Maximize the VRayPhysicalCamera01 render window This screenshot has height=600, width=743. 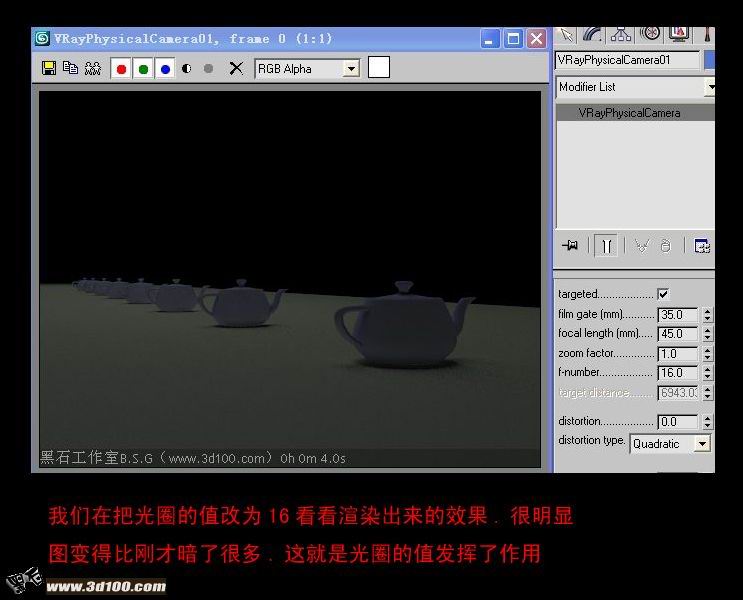(x=513, y=39)
